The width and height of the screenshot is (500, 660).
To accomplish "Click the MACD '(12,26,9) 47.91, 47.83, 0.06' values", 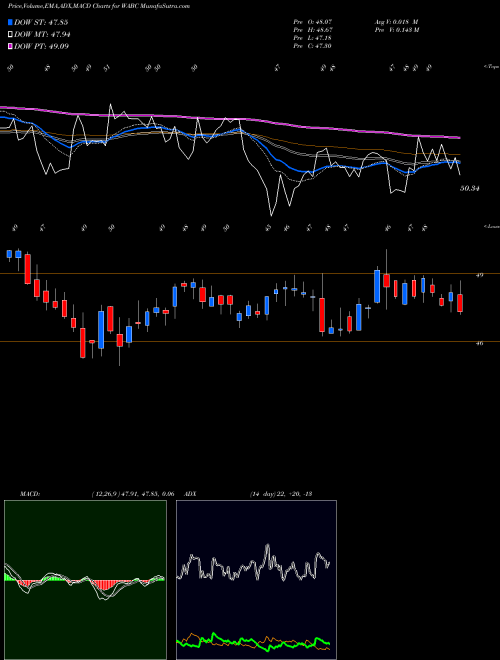I will (133, 494).
